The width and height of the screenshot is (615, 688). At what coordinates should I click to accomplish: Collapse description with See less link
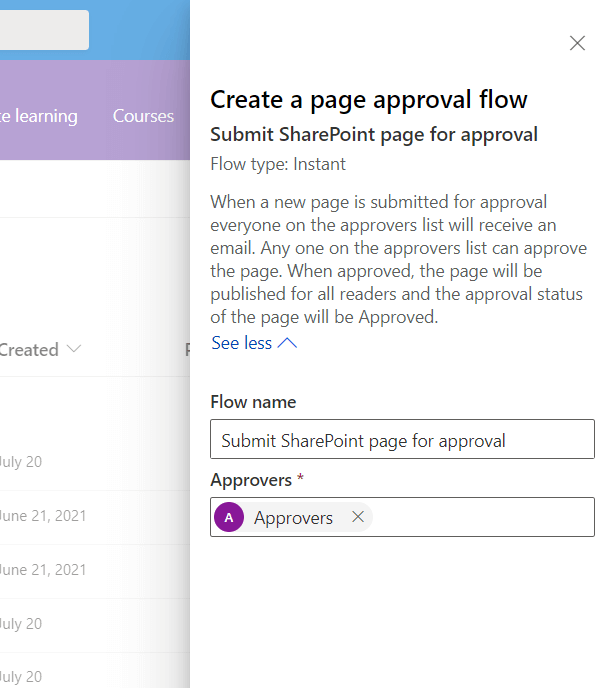(x=254, y=343)
